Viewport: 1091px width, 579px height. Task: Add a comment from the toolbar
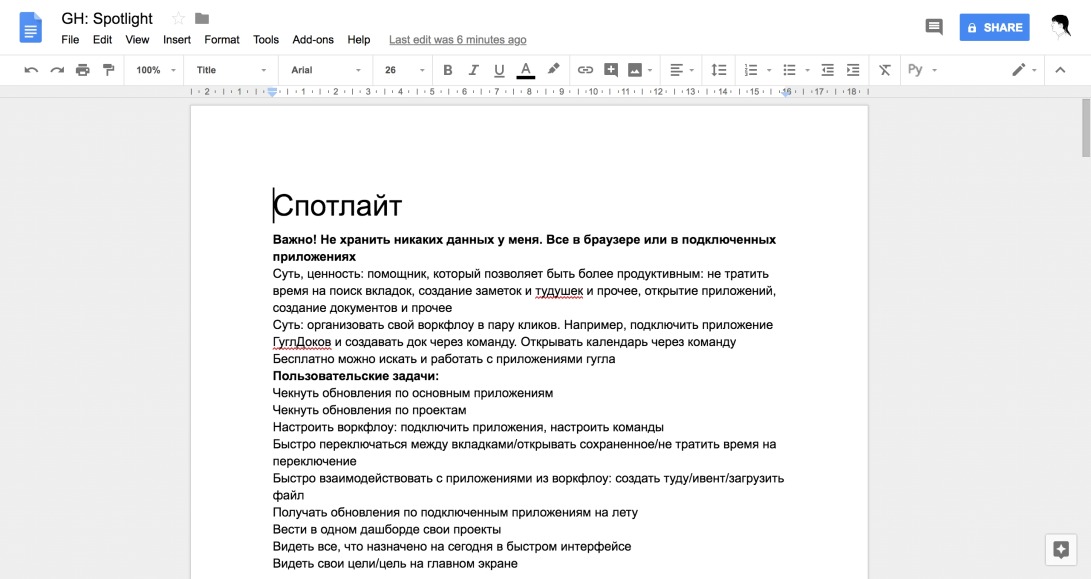coord(611,70)
